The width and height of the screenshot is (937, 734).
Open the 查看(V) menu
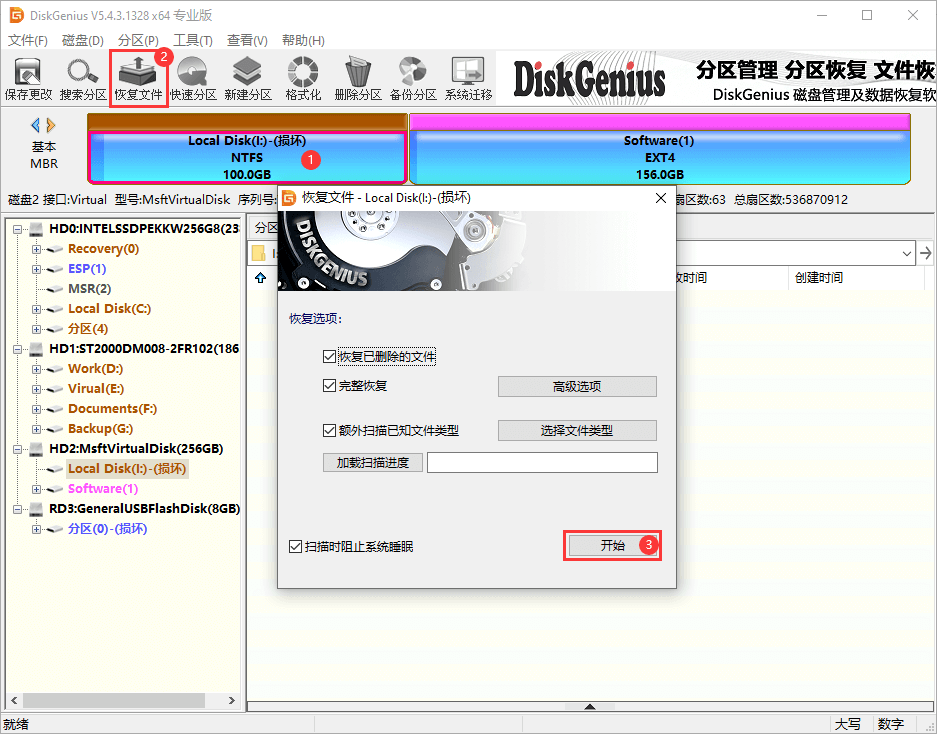(x=247, y=41)
